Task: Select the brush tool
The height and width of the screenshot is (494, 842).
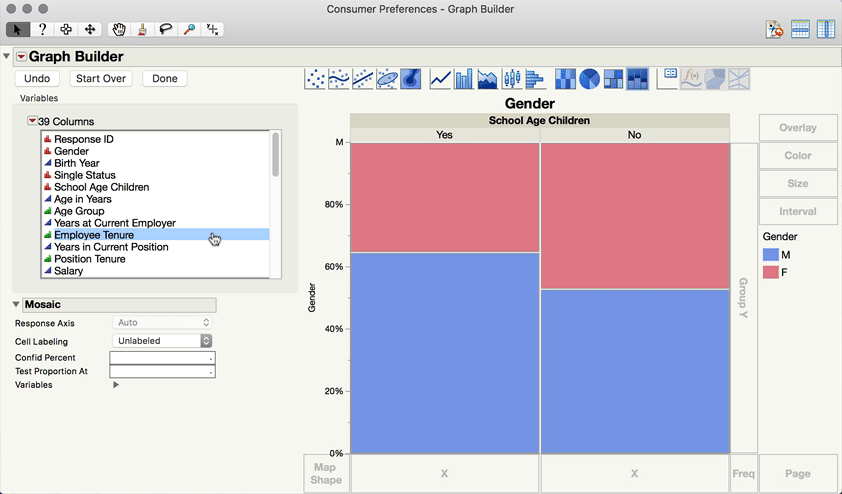Action: (x=142, y=30)
